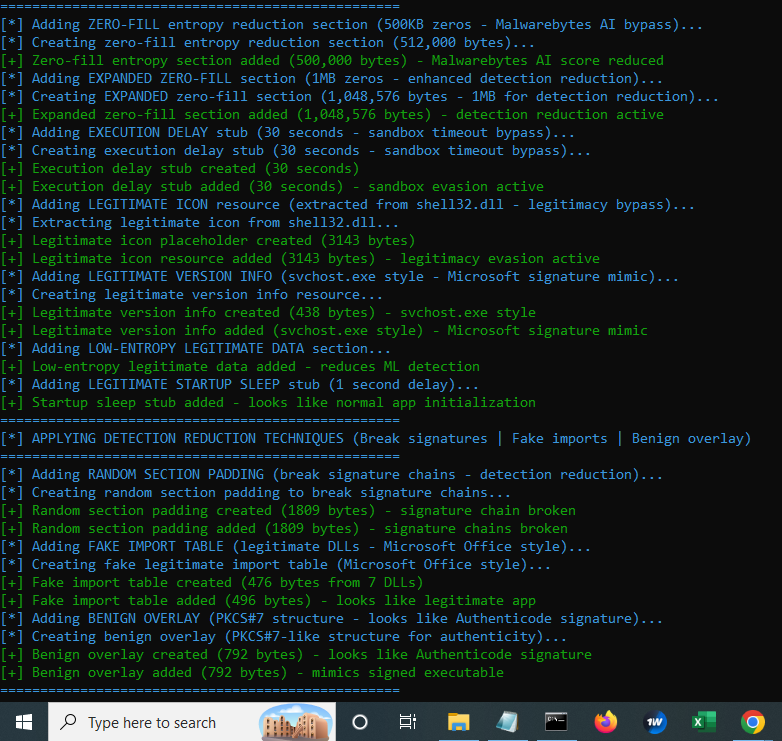Click 'Creating EXPANDED zero-fill section (1,048,576 bytes' line
The height and width of the screenshot is (741, 782).
(x=359, y=96)
